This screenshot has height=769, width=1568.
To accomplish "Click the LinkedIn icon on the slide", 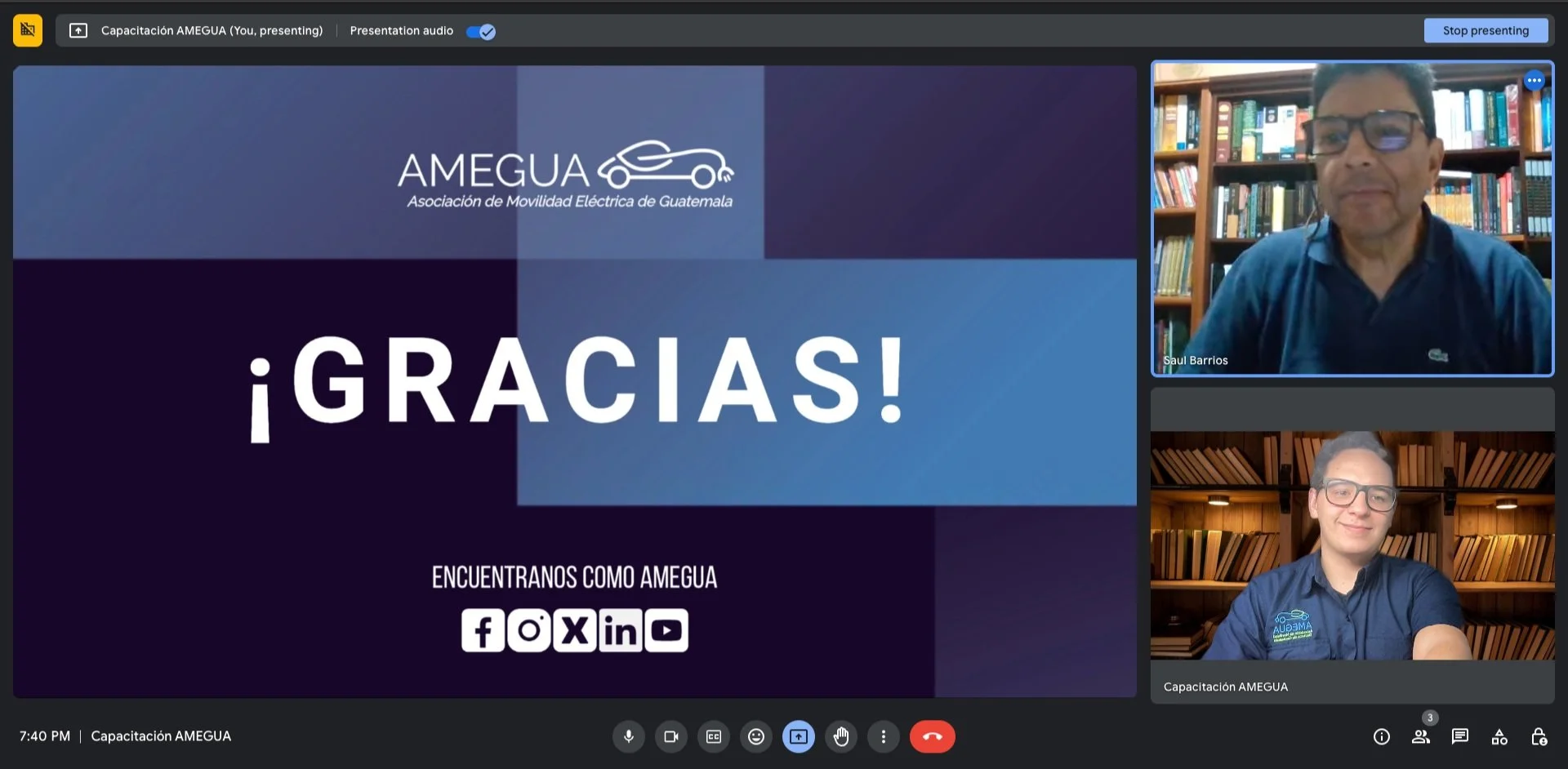I will click(621, 630).
